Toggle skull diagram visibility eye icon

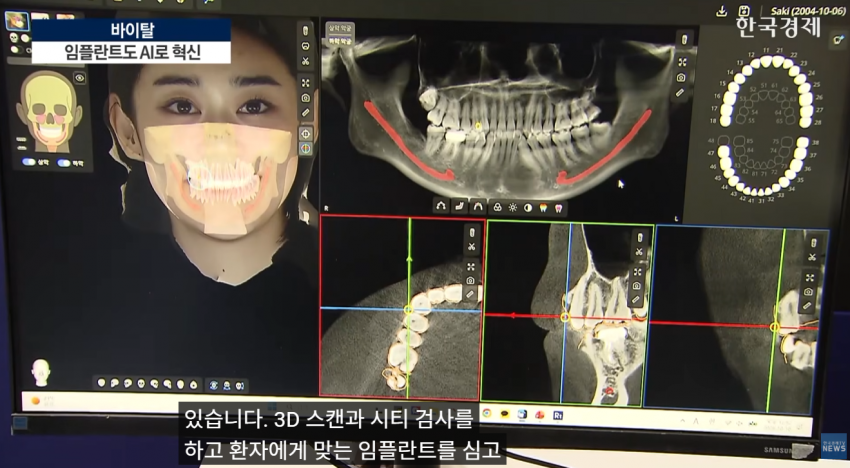[x=80, y=78]
